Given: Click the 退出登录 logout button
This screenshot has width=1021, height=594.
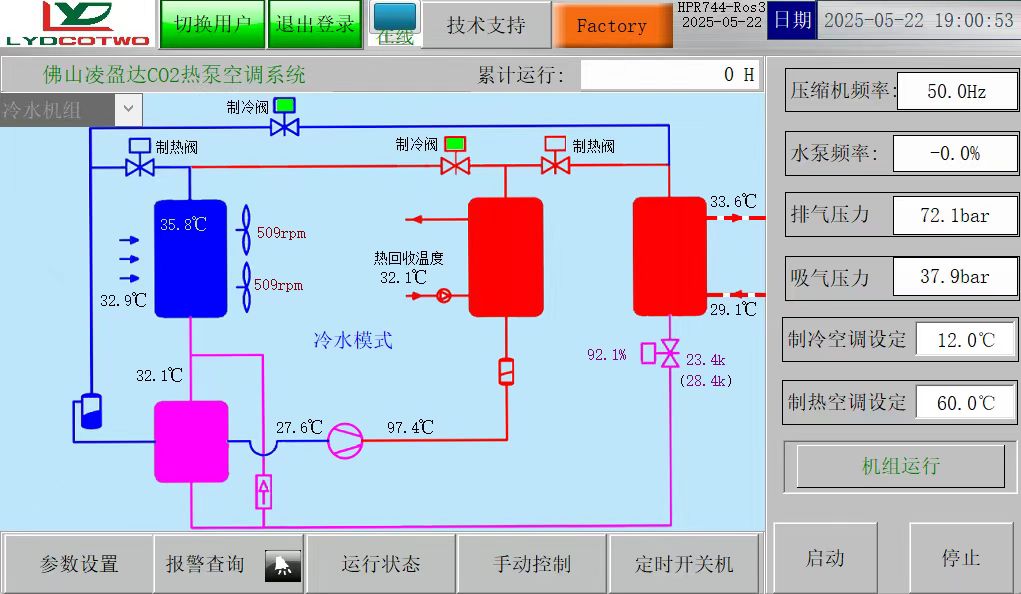Looking at the screenshot, I should click(315, 24).
